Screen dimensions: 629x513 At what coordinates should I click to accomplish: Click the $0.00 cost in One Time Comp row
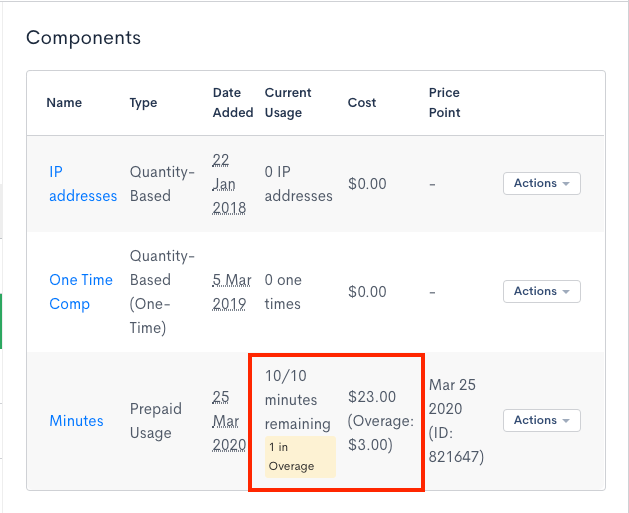click(x=367, y=292)
